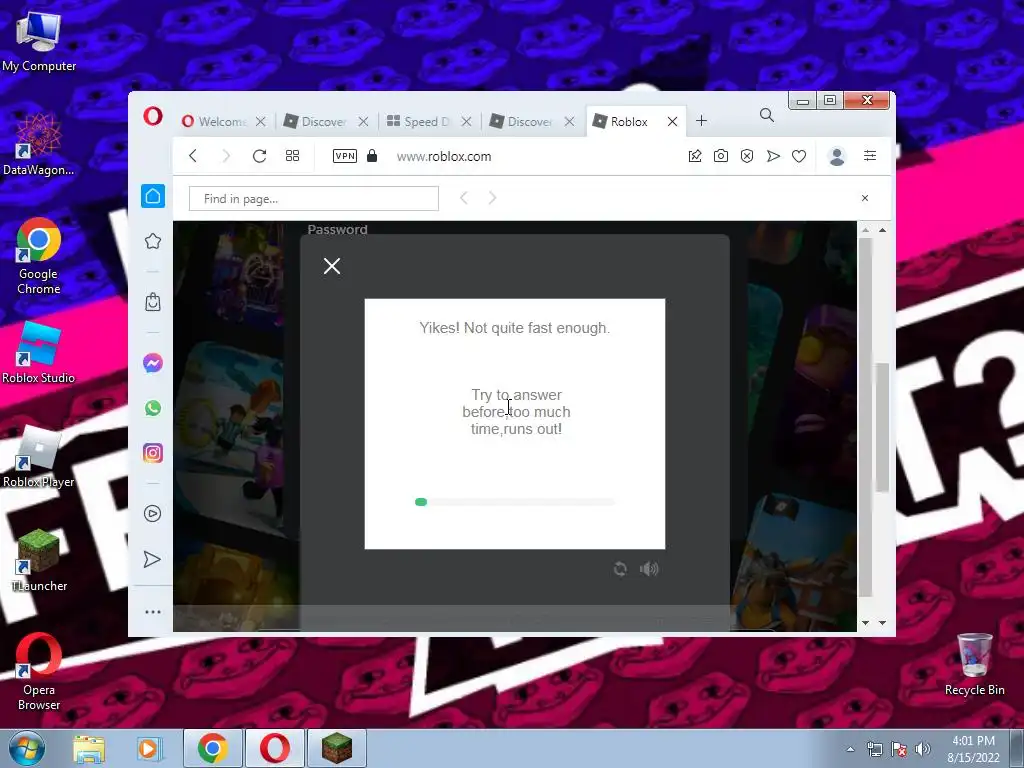Click the Minecraft block taskbar icon
Viewport: 1024px width, 768px height.
337,748
